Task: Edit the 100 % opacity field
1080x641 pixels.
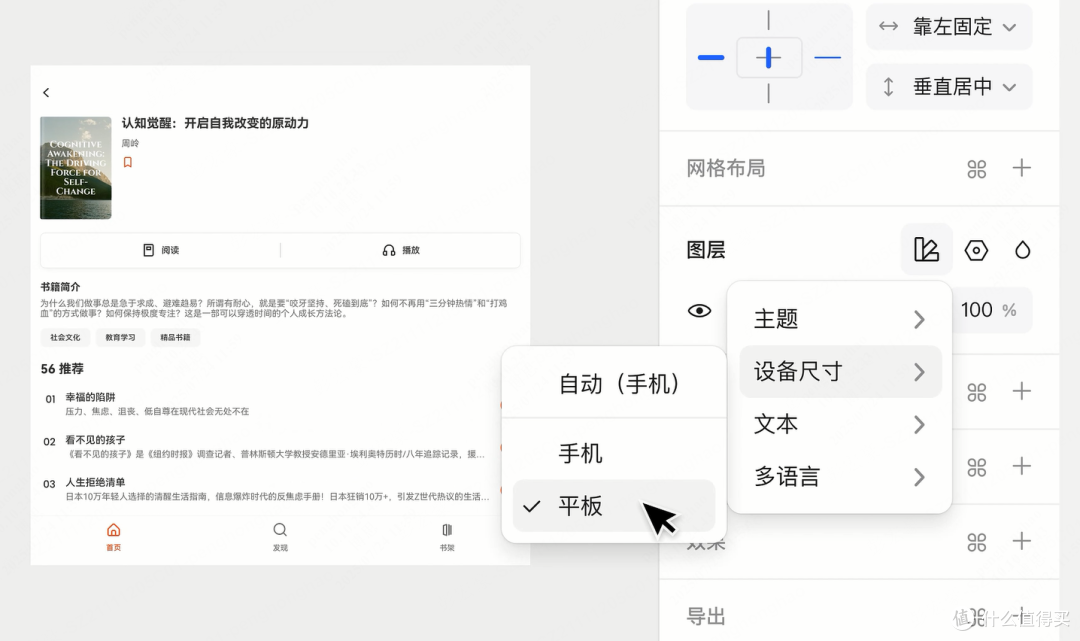Action: click(992, 310)
